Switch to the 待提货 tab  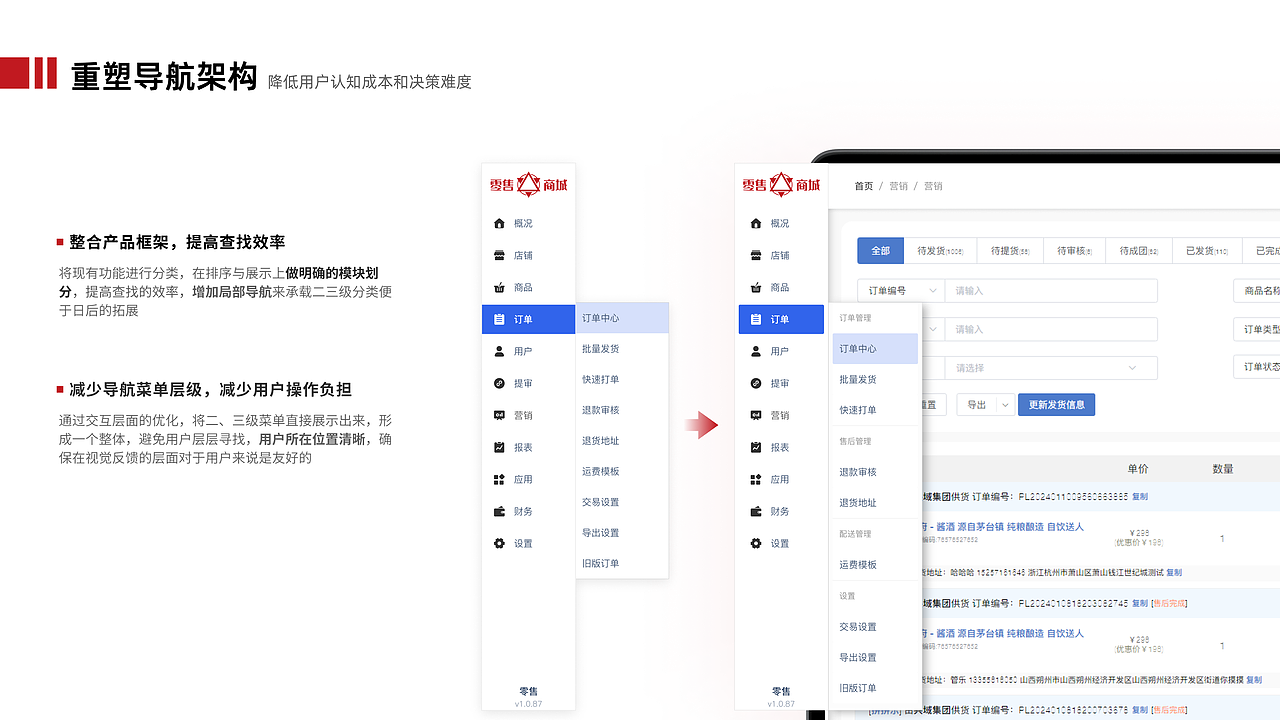(1010, 251)
